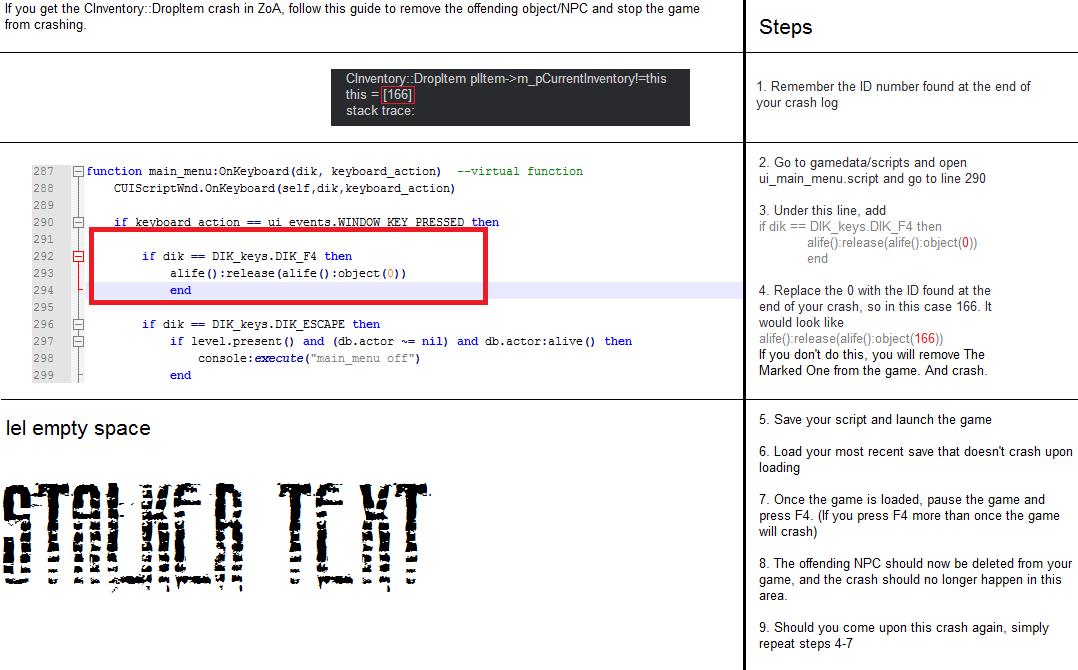Click line number 299 in the gutter
This screenshot has height=670, width=1078.
(x=43, y=375)
